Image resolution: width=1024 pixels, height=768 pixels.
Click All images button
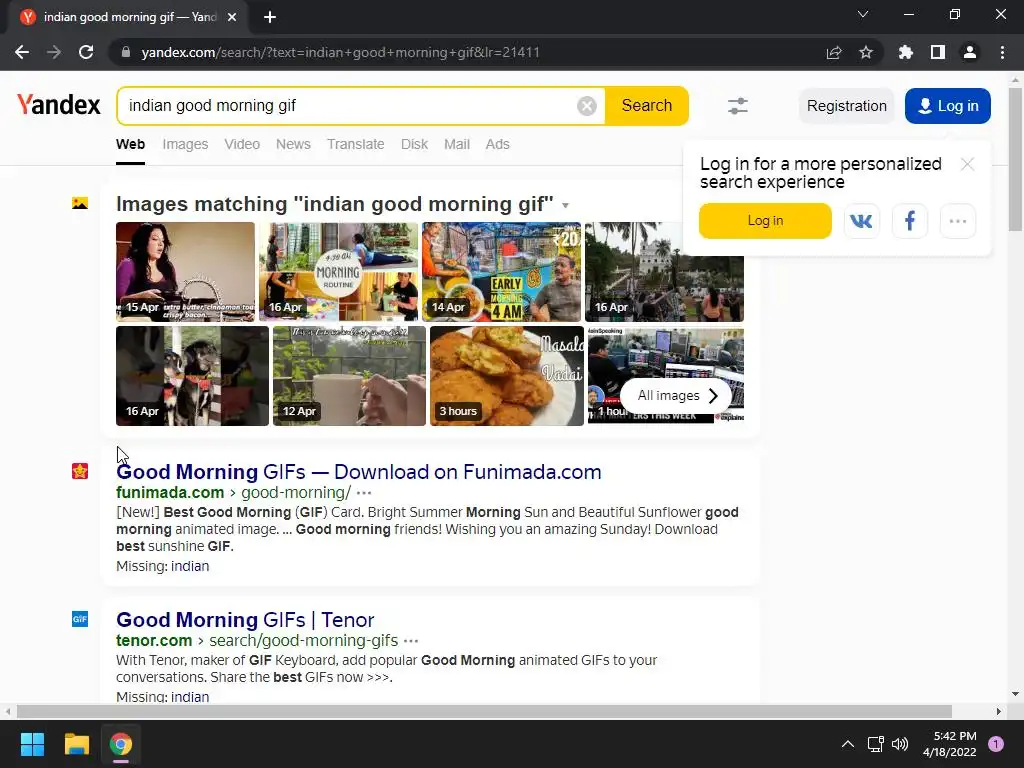677,396
